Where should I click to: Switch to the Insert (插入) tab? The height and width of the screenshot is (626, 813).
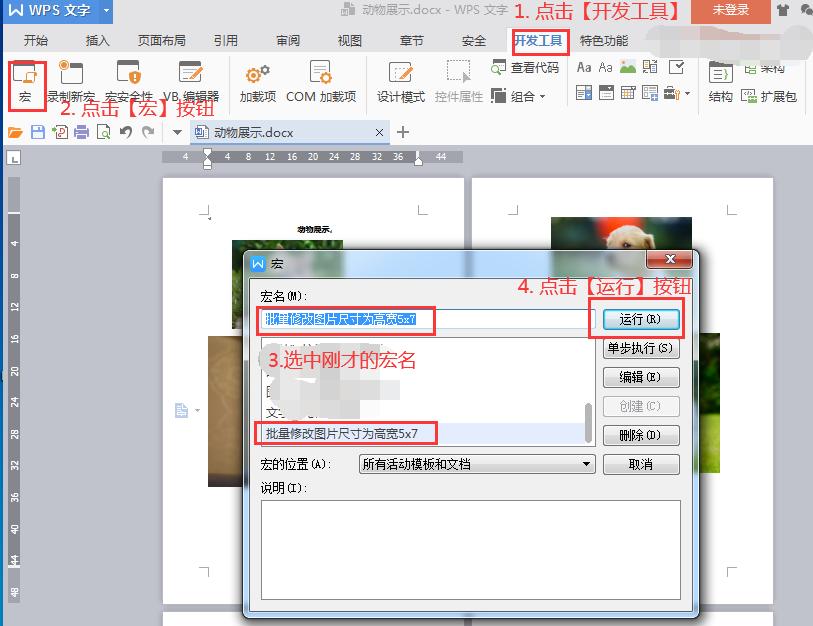pos(96,42)
